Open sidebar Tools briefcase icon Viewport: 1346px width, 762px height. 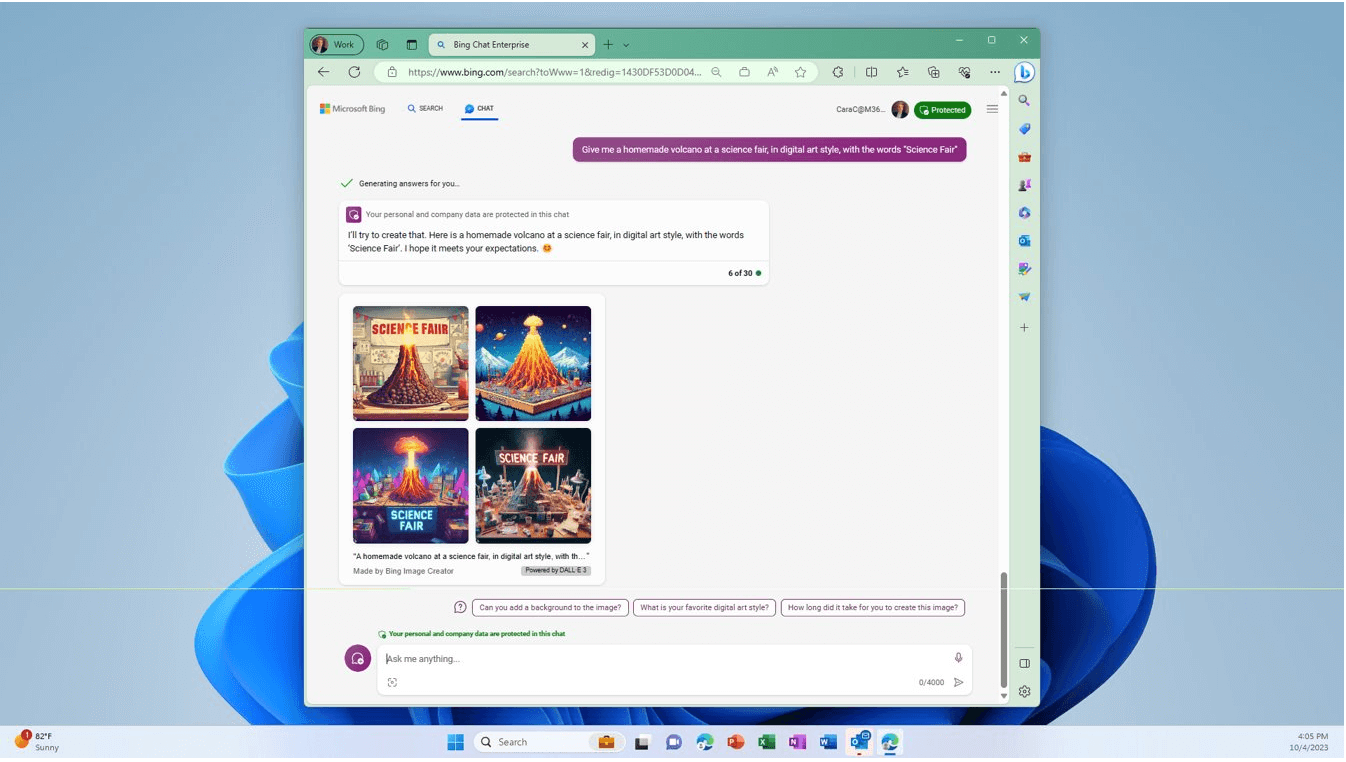click(x=1024, y=157)
